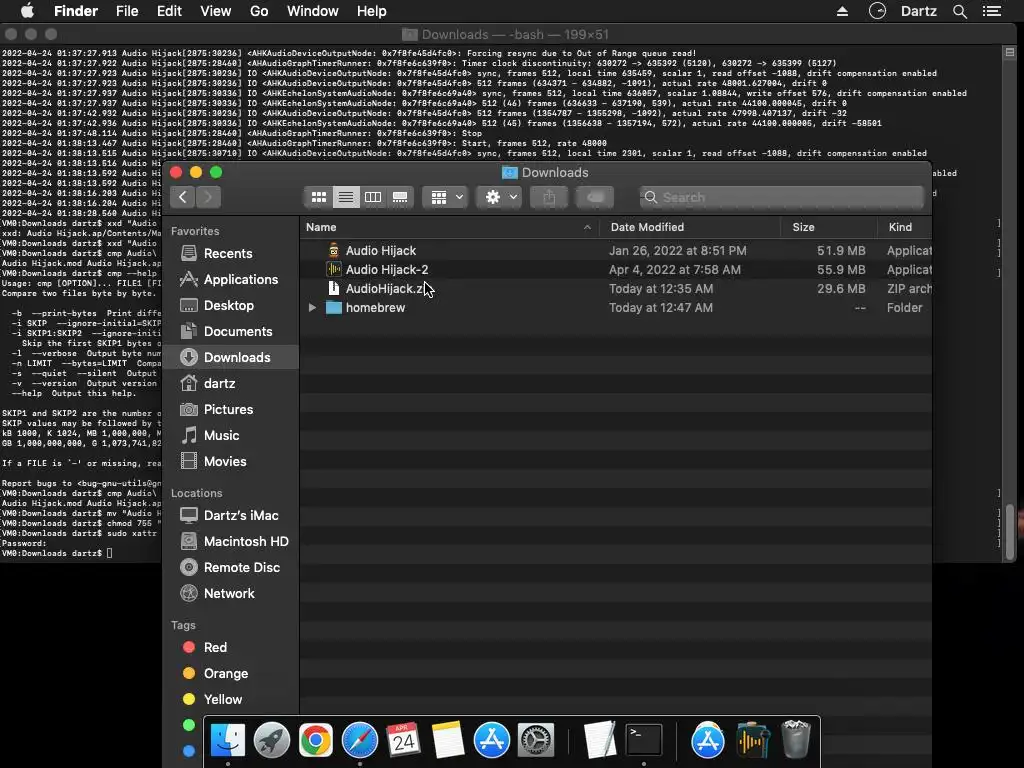Click the Dartz user menu
This screenshot has width=1024, height=768.
point(919,11)
